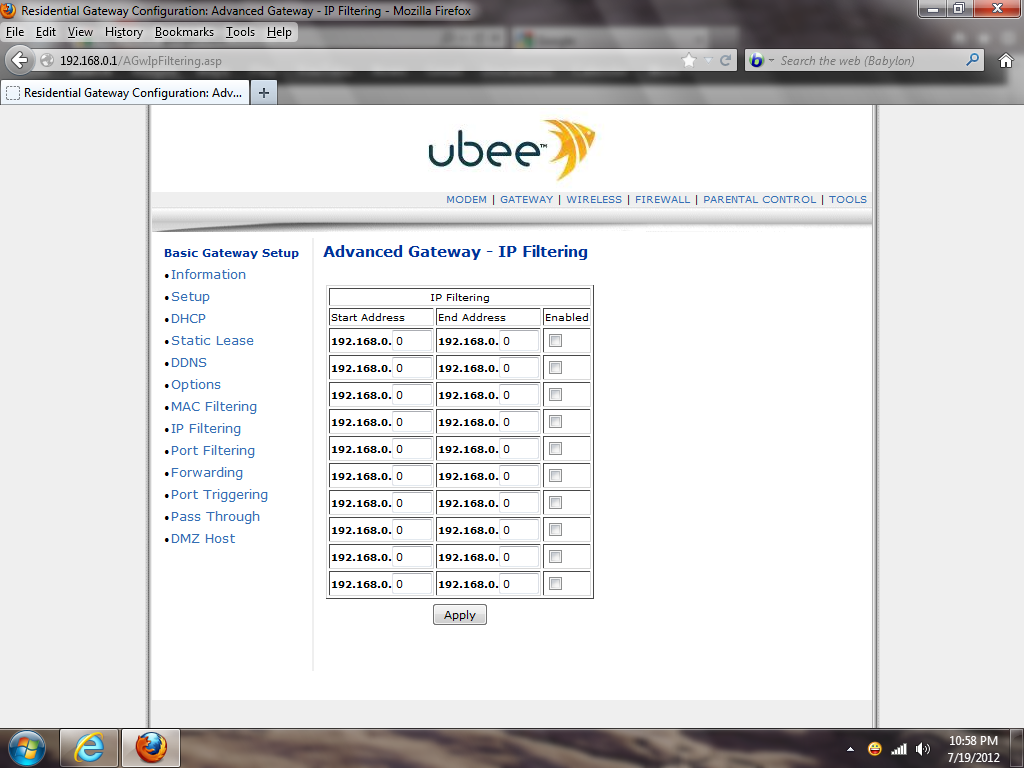Click the bookmark star in address bar
The width and height of the screenshot is (1024, 768).
pos(689,60)
